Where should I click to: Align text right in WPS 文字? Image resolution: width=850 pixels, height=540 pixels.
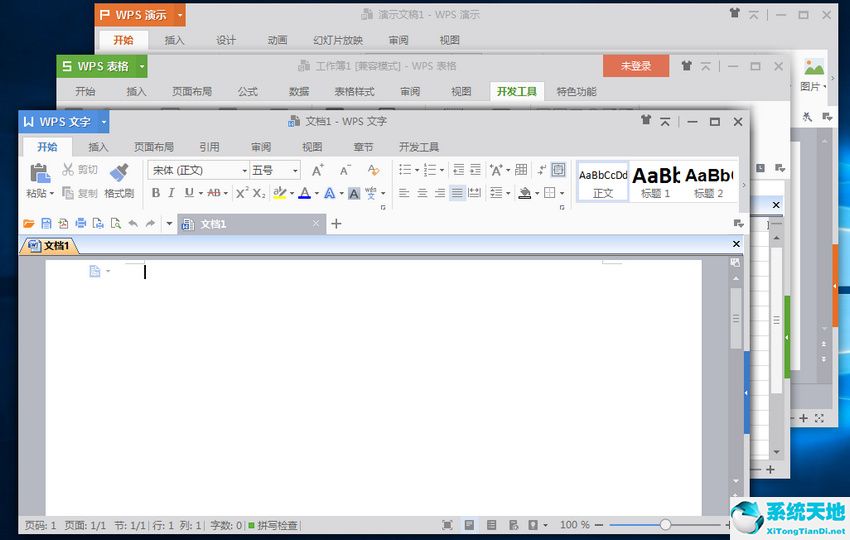point(440,193)
